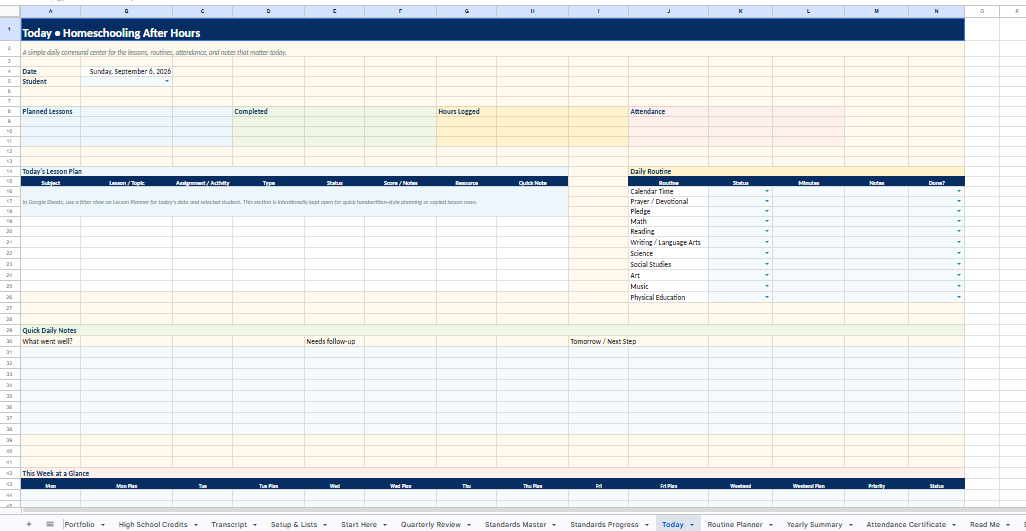
Task: Click the 'Needs follow-up' cell
Action: coord(334,341)
